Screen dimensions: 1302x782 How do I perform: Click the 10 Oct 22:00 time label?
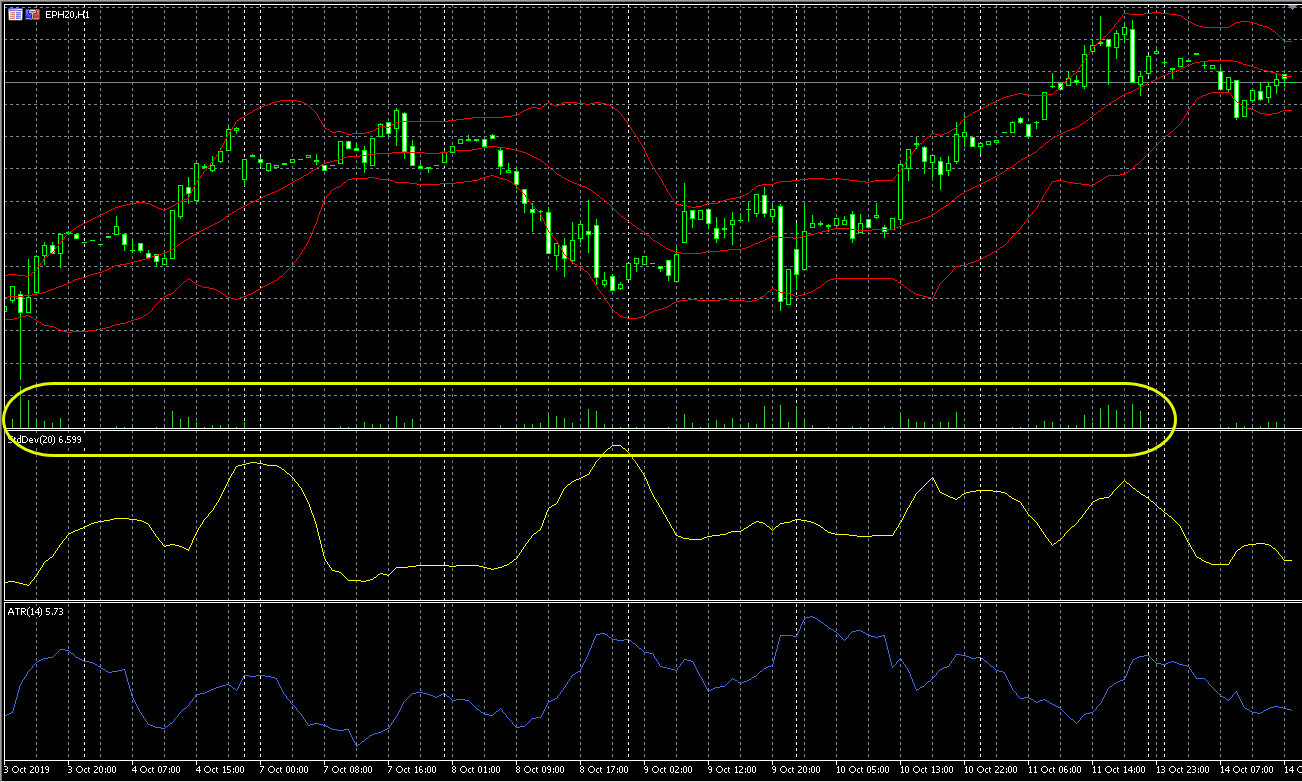991,770
